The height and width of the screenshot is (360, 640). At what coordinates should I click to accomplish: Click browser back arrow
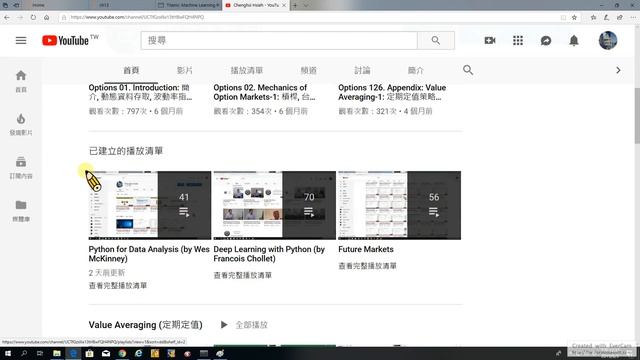click(x=7, y=17)
